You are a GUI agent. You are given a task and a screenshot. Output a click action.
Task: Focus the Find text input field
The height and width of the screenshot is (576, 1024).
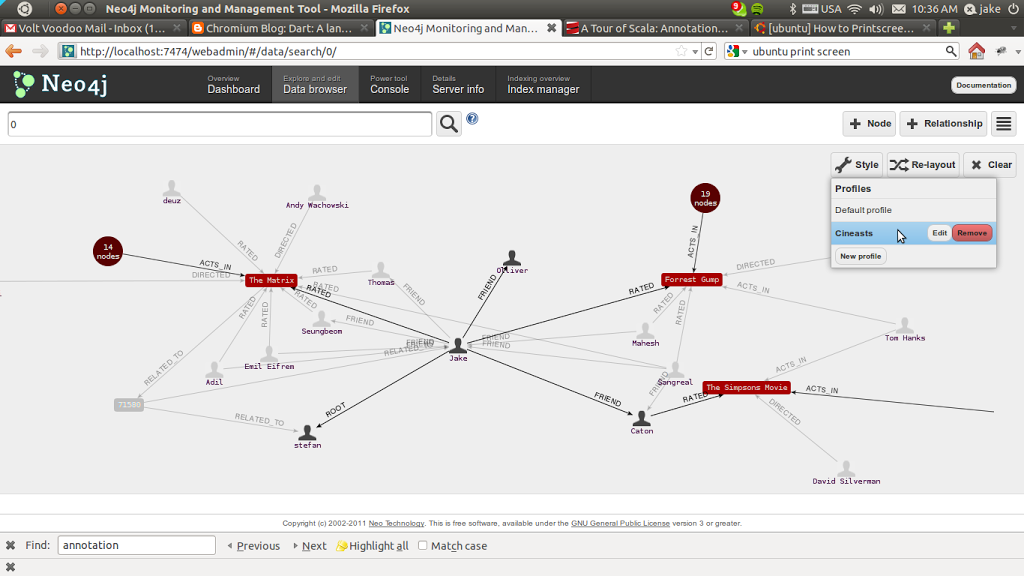click(136, 545)
